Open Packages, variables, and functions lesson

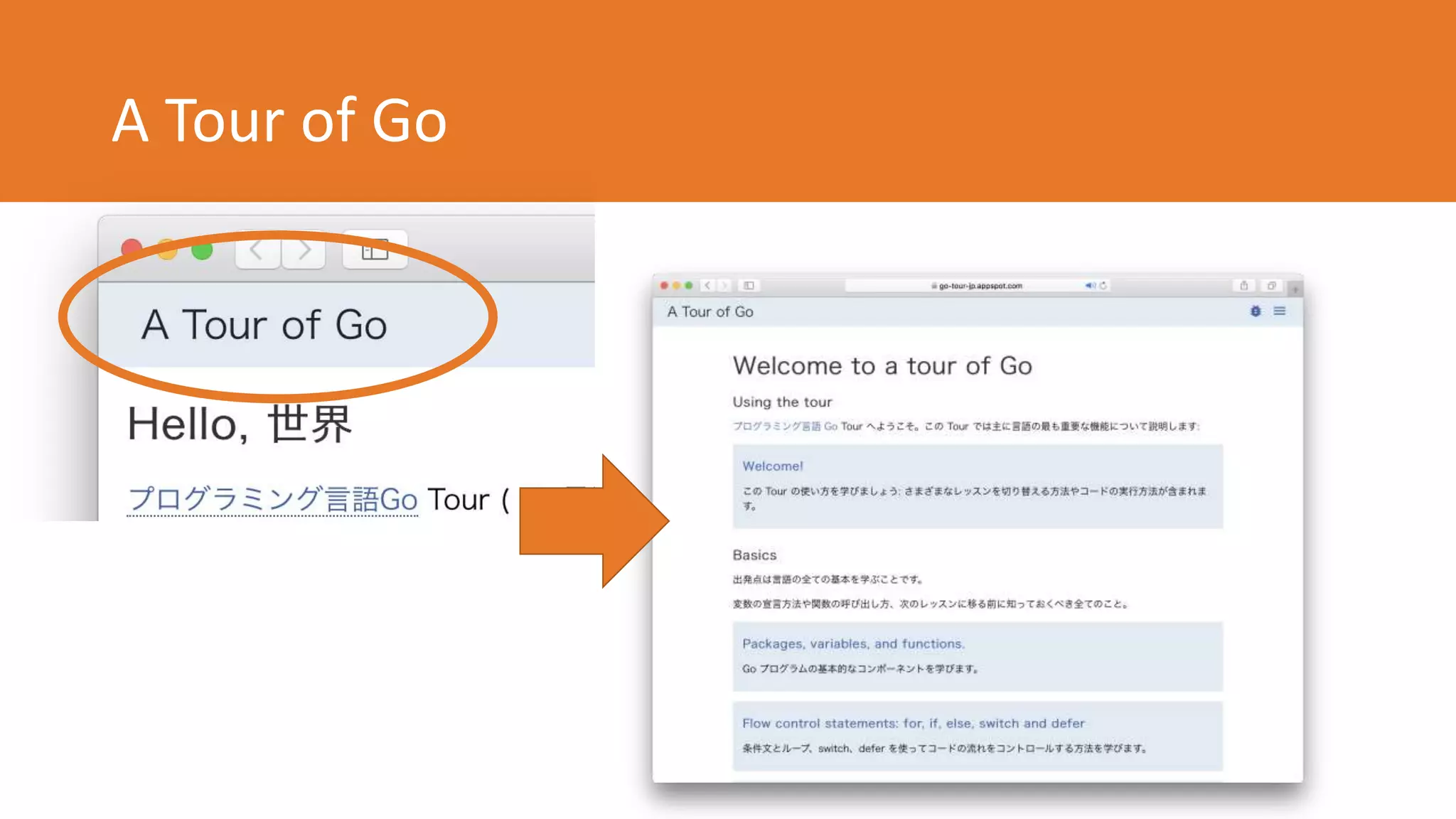click(x=978, y=656)
